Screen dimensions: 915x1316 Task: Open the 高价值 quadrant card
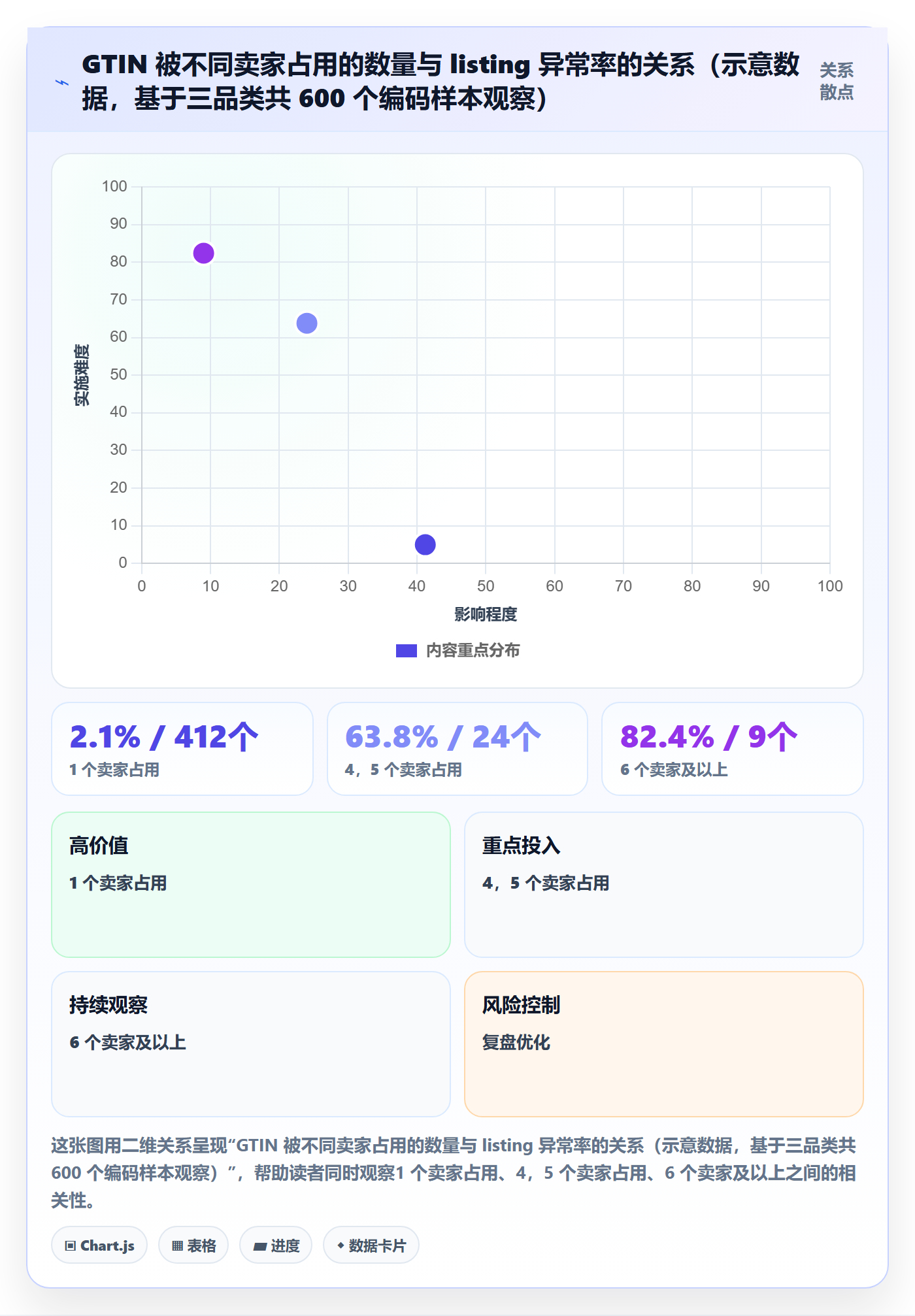coord(251,885)
